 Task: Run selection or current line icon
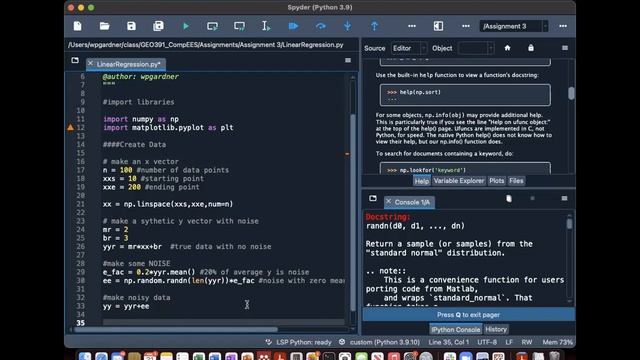click(266, 26)
